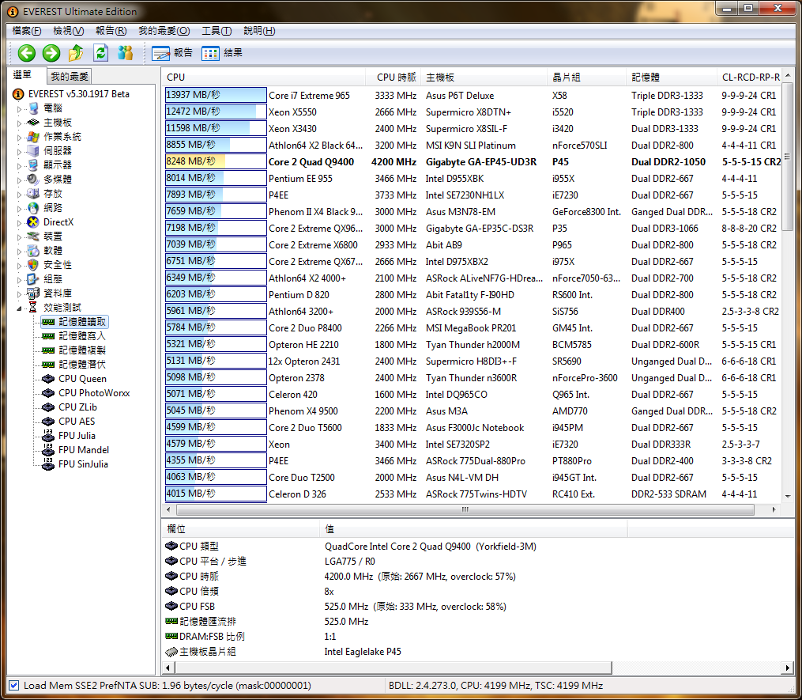
Task: Click the Refresh toolbar icon
Action: pos(101,53)
